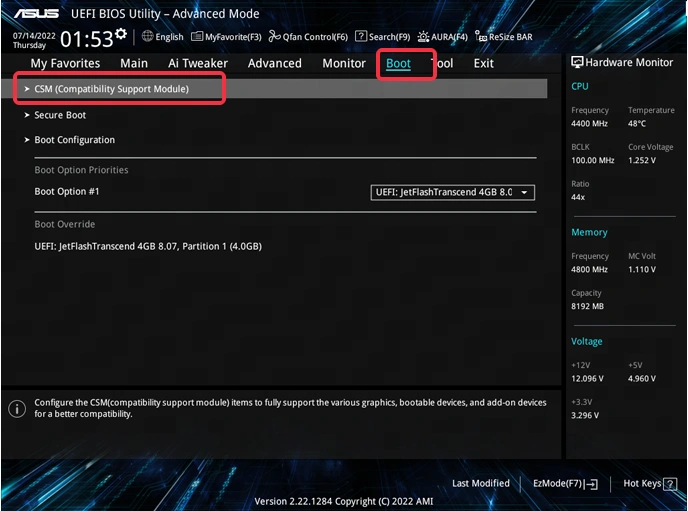Click the UEFI BIOS Utility title
688x511 pixels.
pyautogui.click(x=165, y=14)
